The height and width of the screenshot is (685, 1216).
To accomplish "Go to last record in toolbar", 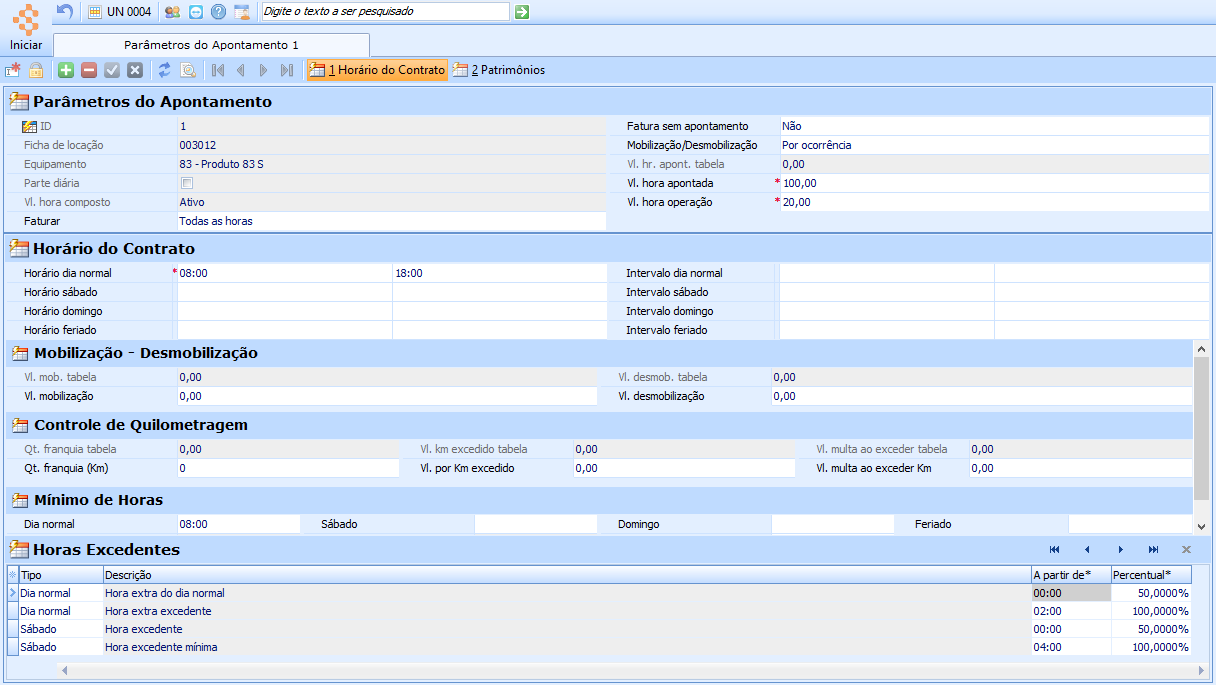I will (x=287, y=70).
